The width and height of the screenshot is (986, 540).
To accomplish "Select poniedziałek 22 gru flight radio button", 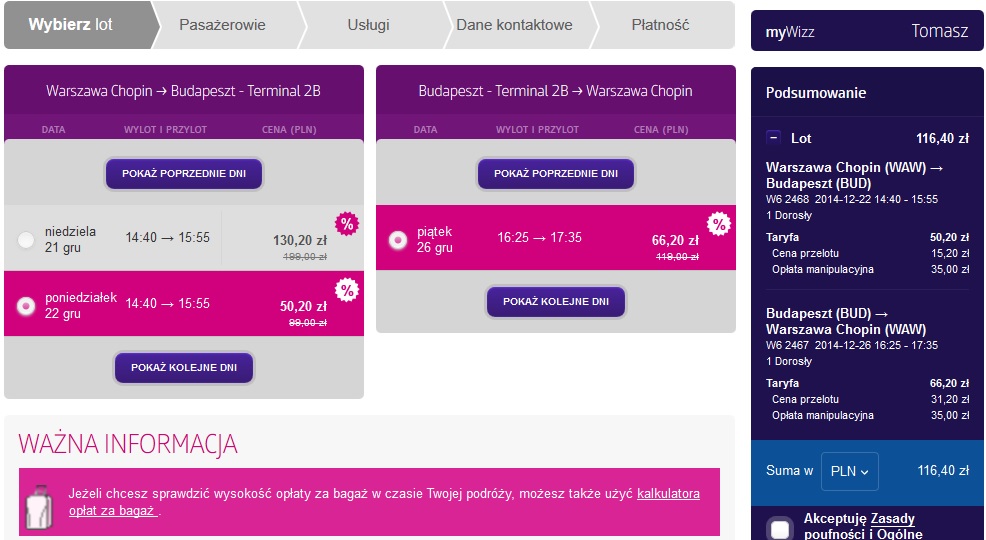I will coord(26,306).
